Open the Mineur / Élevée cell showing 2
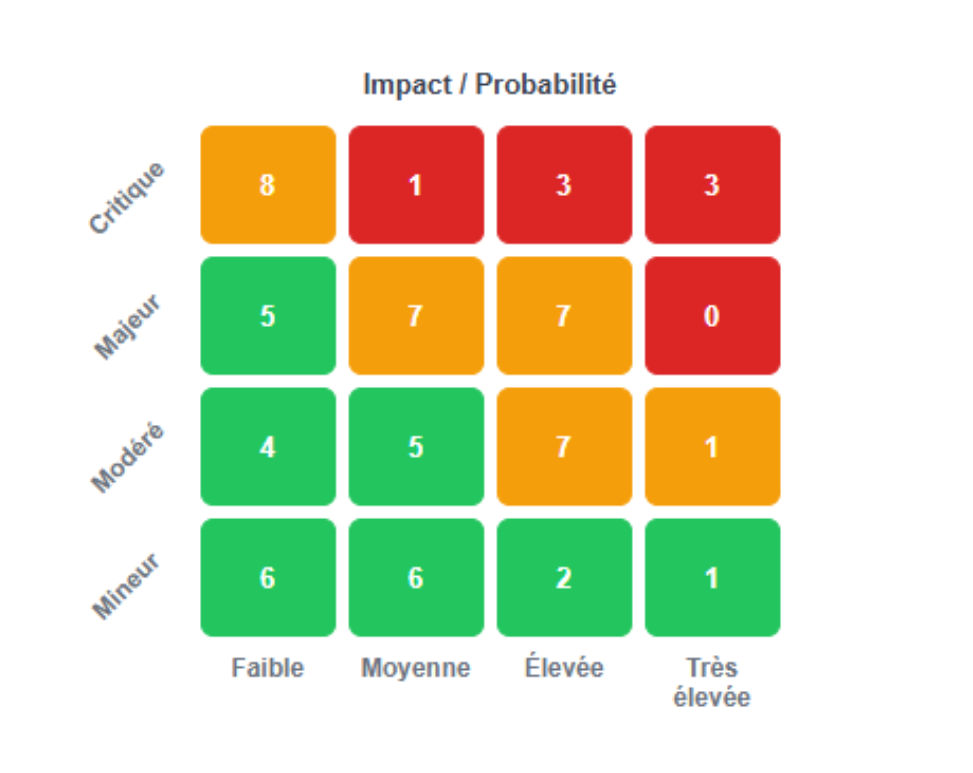This screenshot has height=773, width=973. (x=564, y=578)
